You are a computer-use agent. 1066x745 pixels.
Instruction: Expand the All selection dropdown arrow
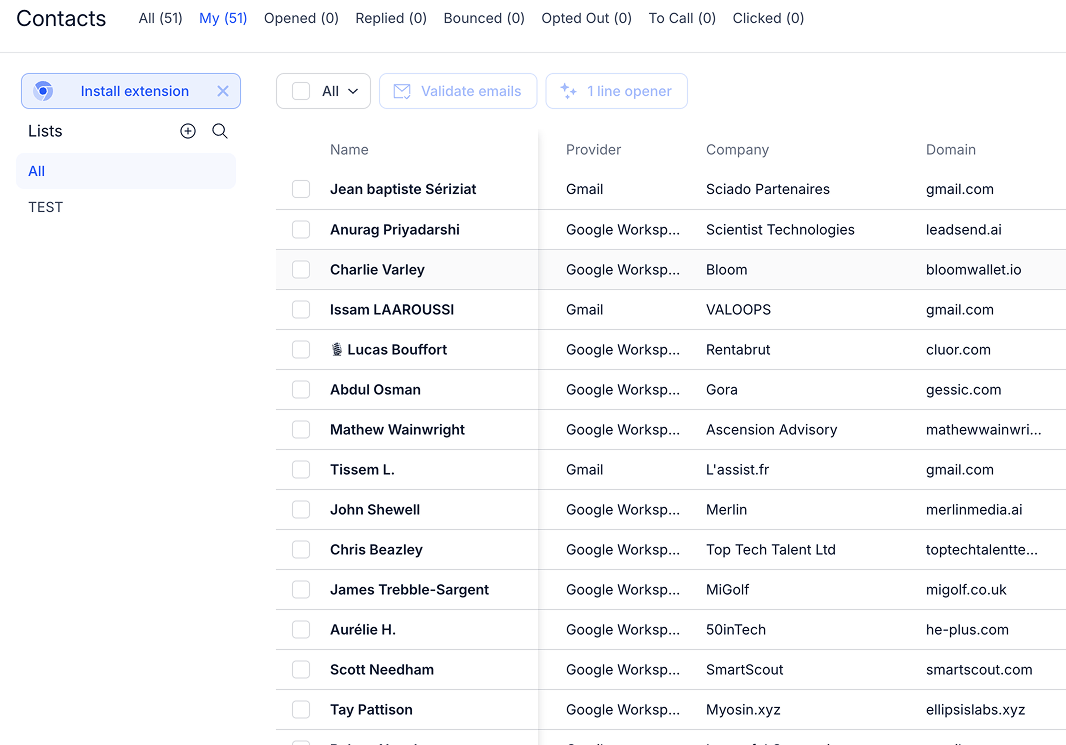tap(353, 91)
